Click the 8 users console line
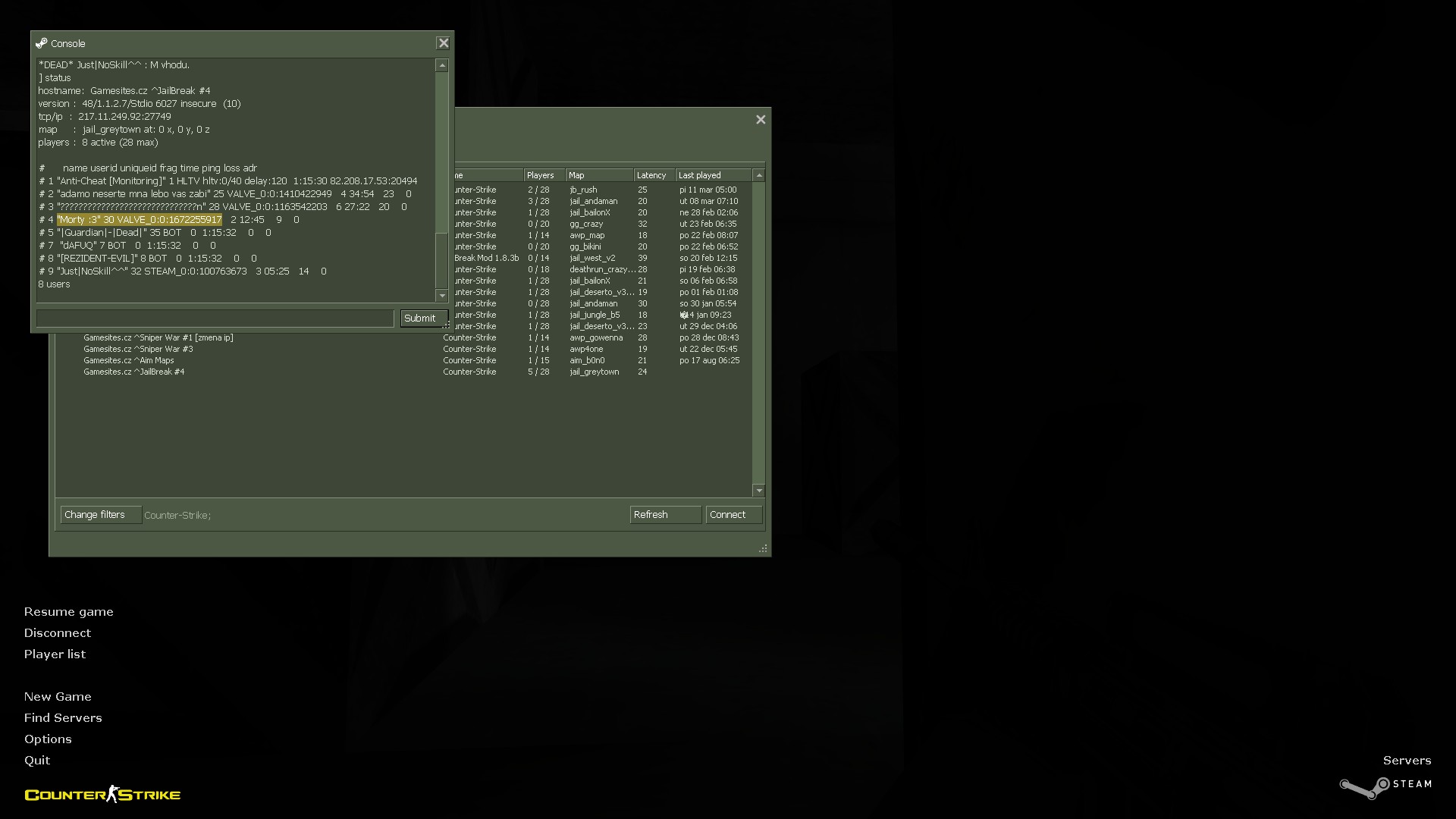Screen dimensions: 1456x819 tap(54, 284)
